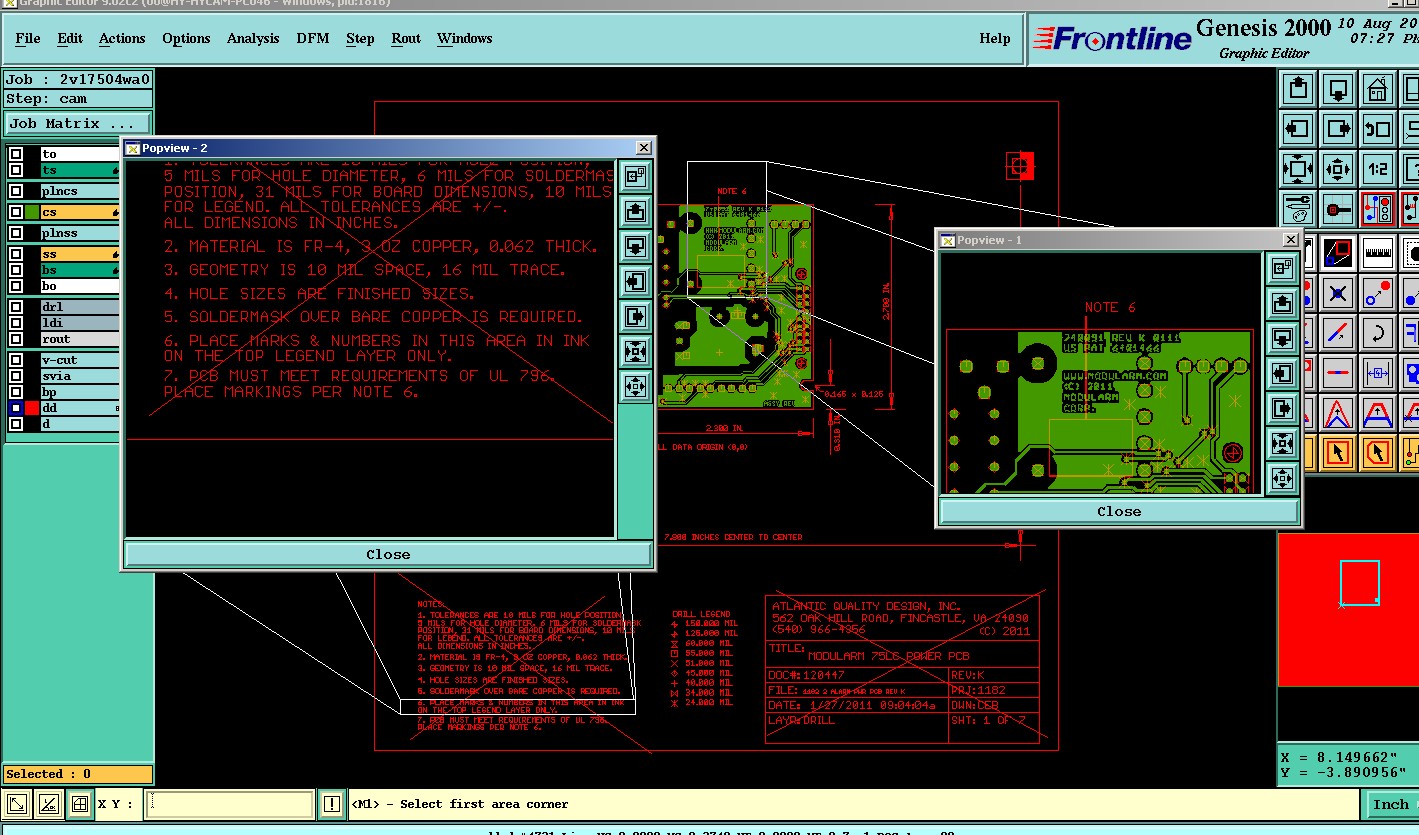Go to home view with house icon
This screenshot has height=835, width=1419.
click(x=1378, y=89)
